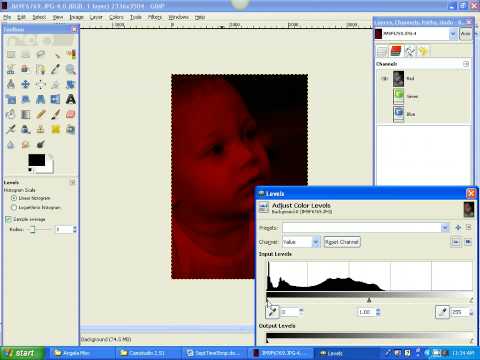
Task: Select the Alignment tool
Action: point(40,84)
